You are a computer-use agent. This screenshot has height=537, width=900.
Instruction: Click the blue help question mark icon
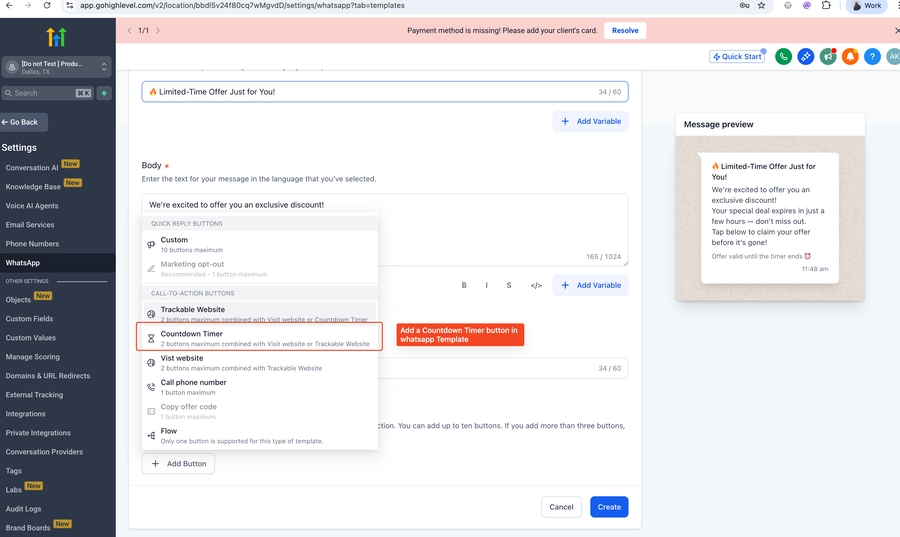click(x=872, y=57)
